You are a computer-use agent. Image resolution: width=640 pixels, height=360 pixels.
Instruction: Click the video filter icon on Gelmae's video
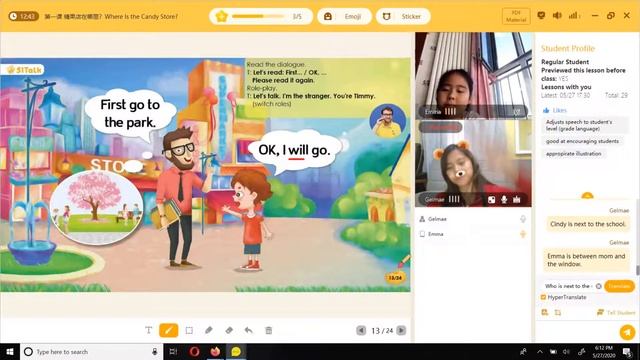pos(492,200)
